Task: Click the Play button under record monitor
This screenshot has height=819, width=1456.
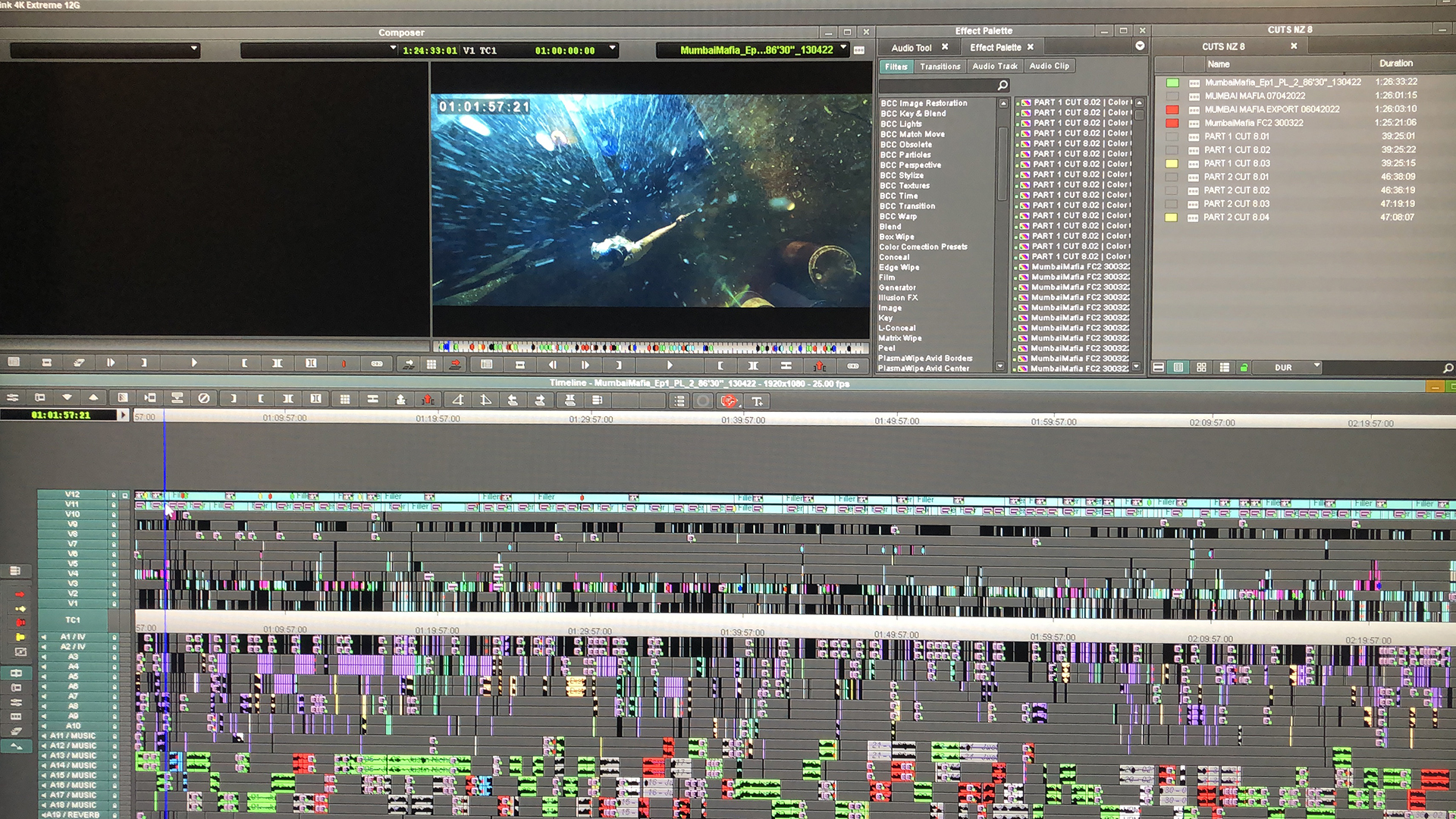Action: [x=670, y=365]
